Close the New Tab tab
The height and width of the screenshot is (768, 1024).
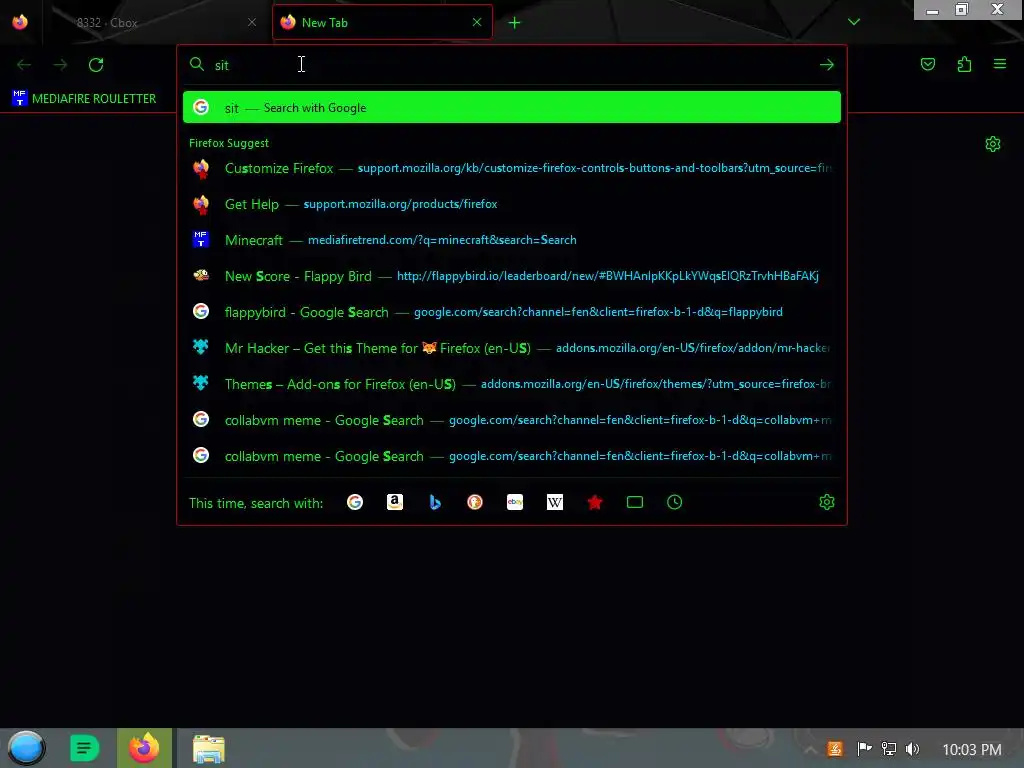(477, 22)
